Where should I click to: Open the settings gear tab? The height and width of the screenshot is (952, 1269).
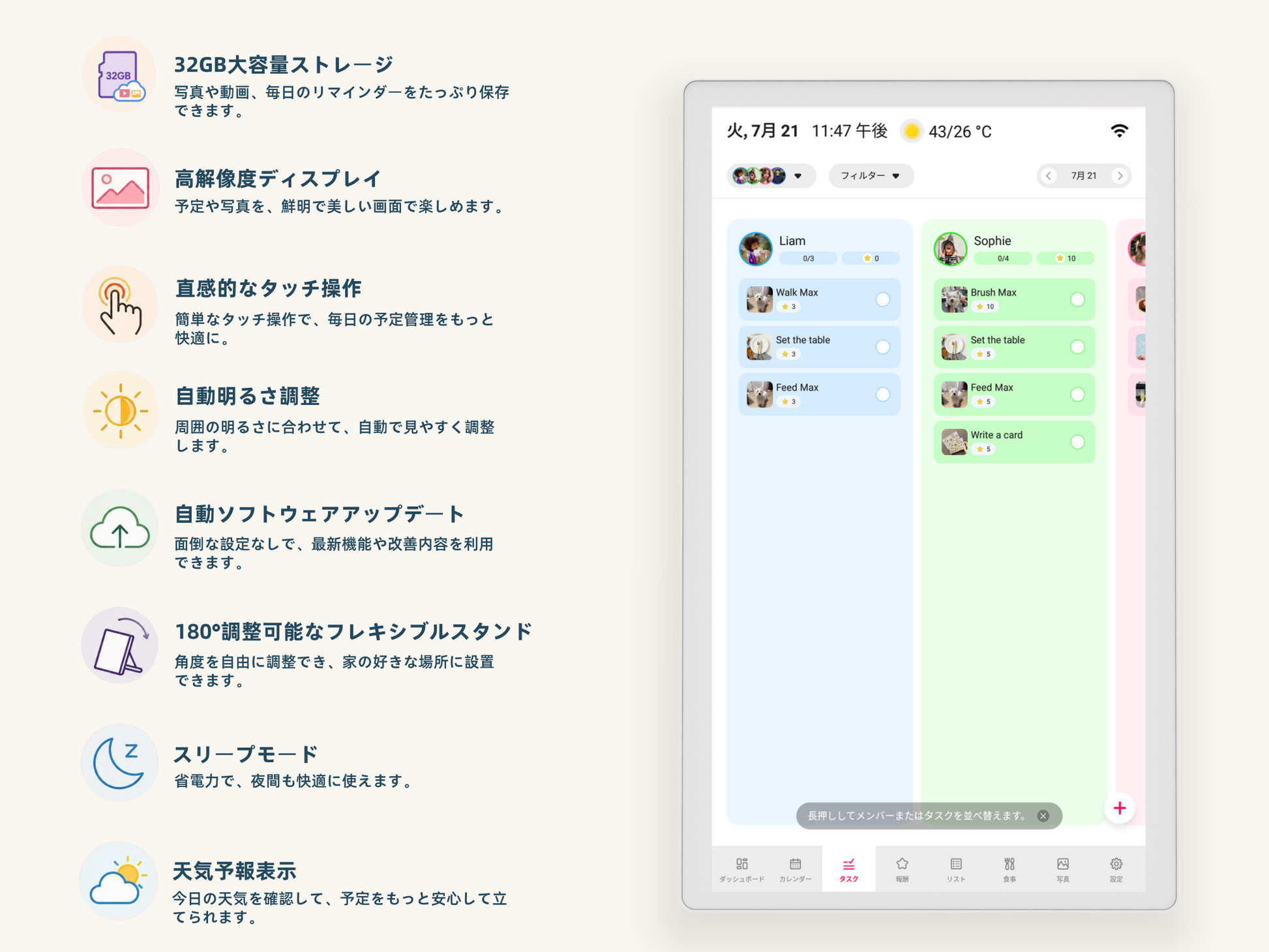[1116, 869]
